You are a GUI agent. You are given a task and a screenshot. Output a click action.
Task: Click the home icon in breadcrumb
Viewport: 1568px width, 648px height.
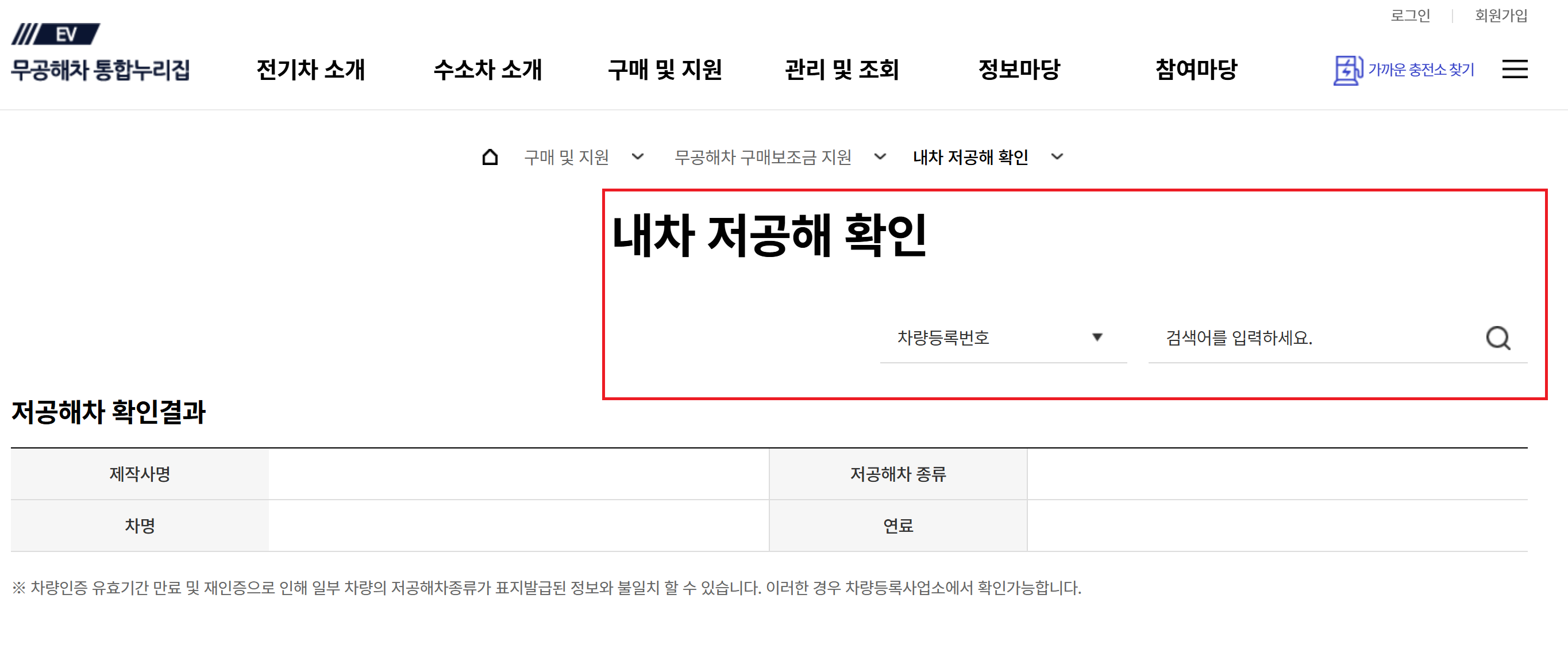click(490, 157)
